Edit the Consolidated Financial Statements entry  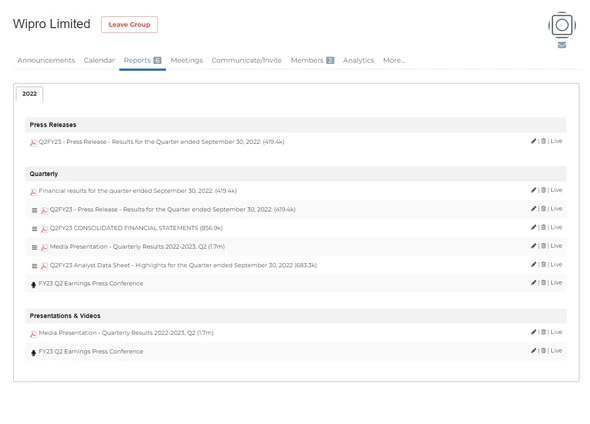[x=533, y=227]
